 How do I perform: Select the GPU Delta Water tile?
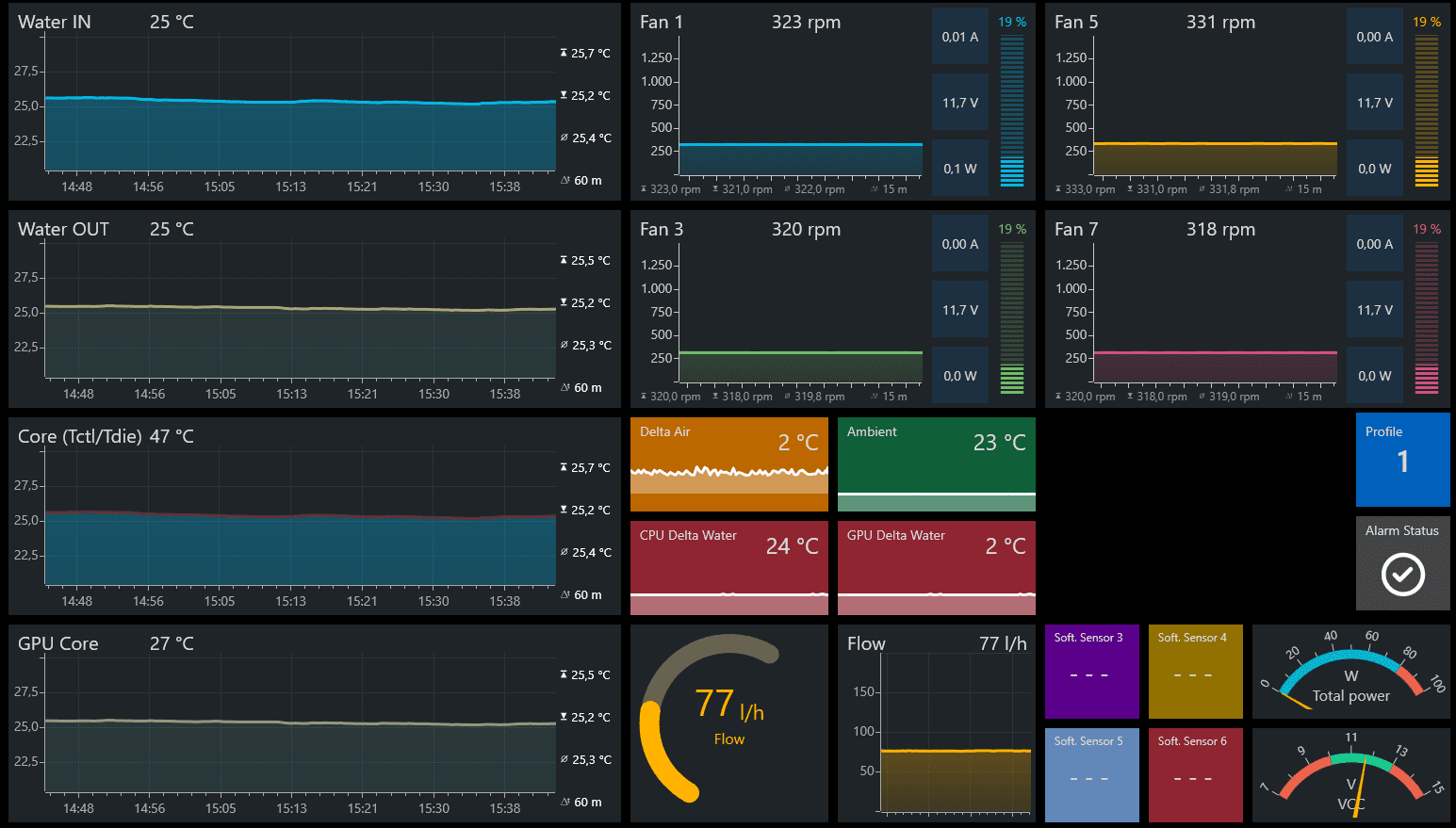tap(937, 568)
